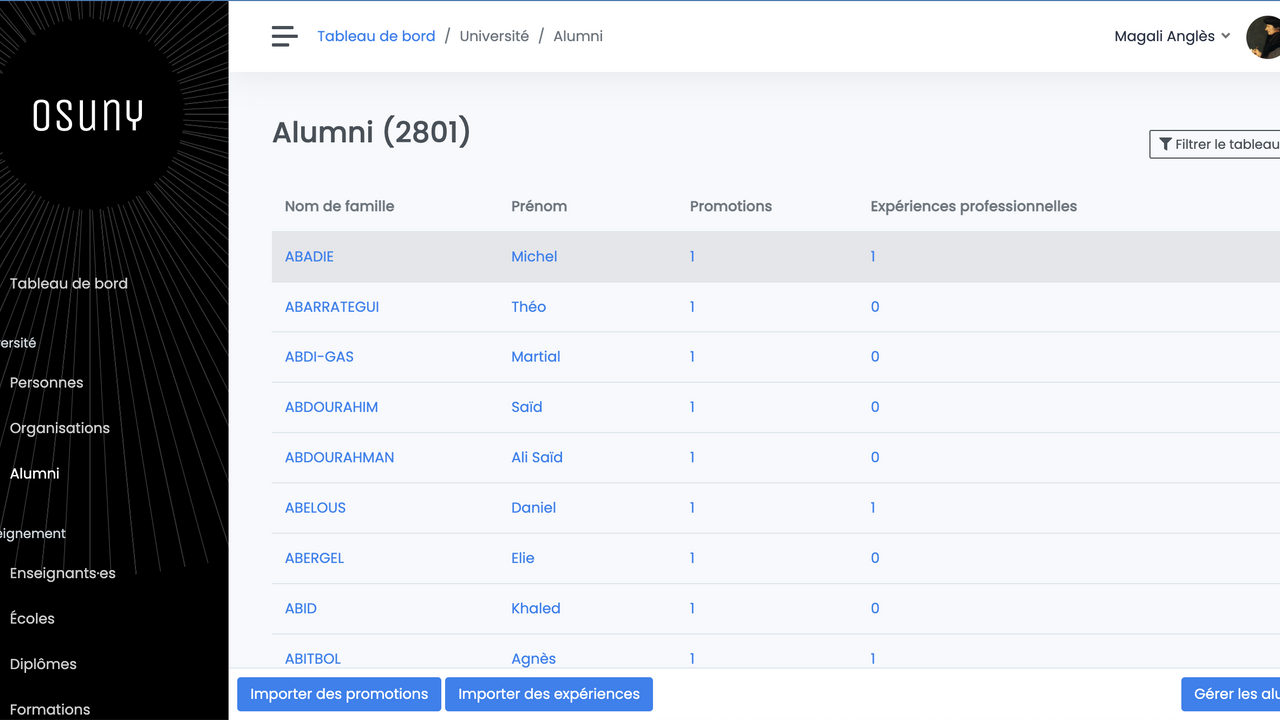The image size is (1280, 720).
Task: Open the sidebar with the hamburger icon
Action: (x=284, y=36)
